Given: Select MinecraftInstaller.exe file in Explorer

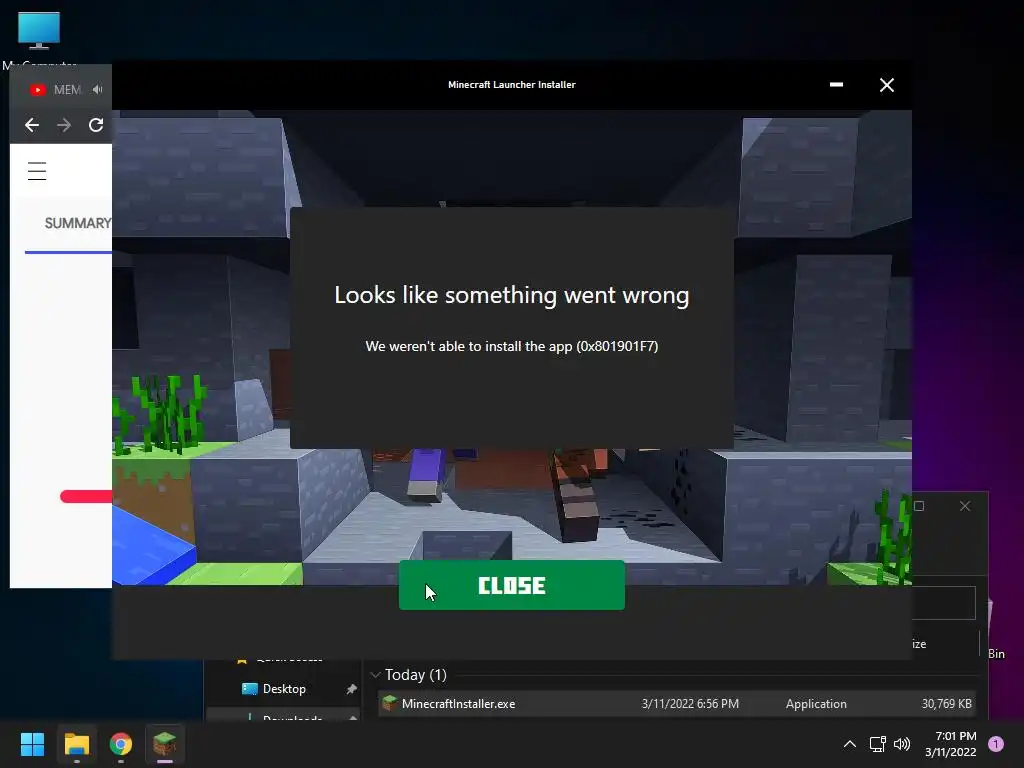Looking at the screenshot, I should (x=677, y=703).
